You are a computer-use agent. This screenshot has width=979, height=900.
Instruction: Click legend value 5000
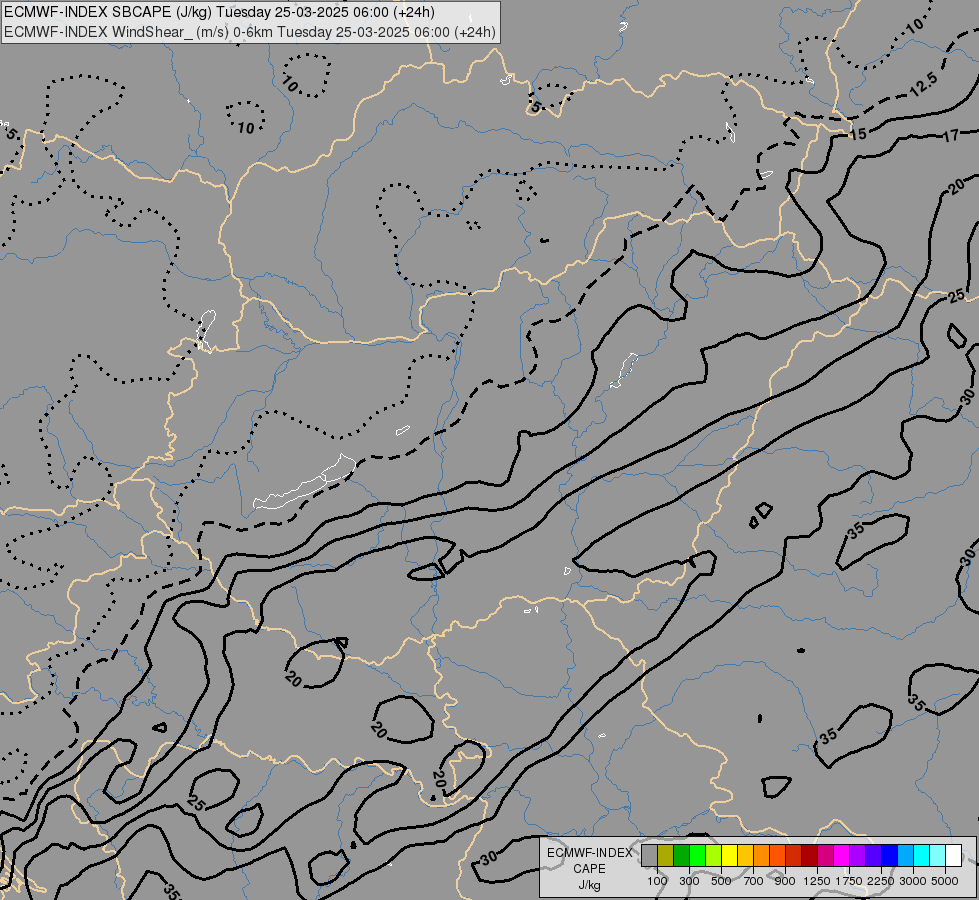pyautogui.click(x=945, y=881)
